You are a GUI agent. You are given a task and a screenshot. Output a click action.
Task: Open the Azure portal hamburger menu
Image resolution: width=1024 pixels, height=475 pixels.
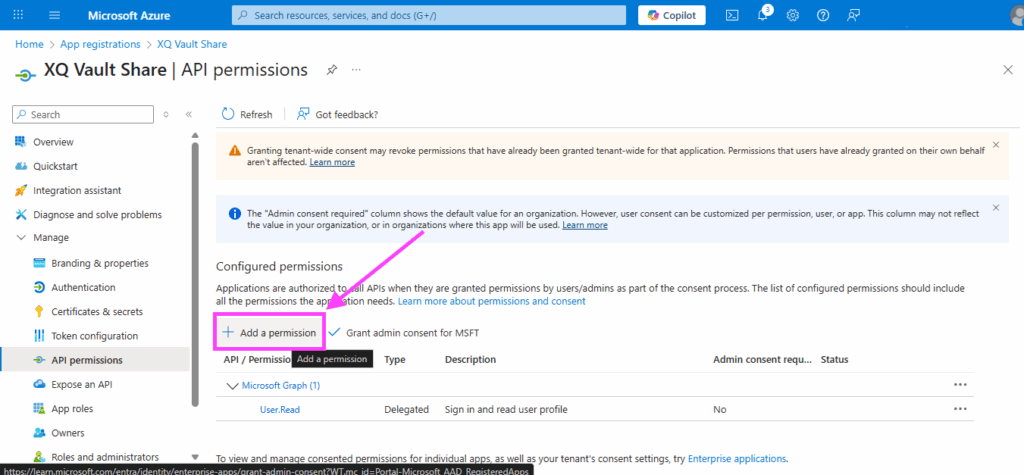[x=54, y=15]
